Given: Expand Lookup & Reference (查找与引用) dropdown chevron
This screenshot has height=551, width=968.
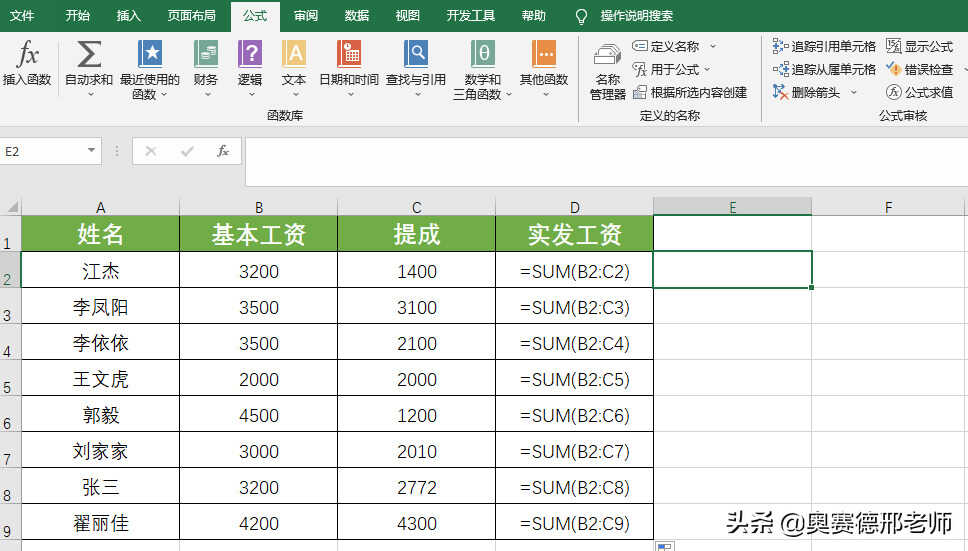Looking at the screenshot, I should (x=417, y=94).
